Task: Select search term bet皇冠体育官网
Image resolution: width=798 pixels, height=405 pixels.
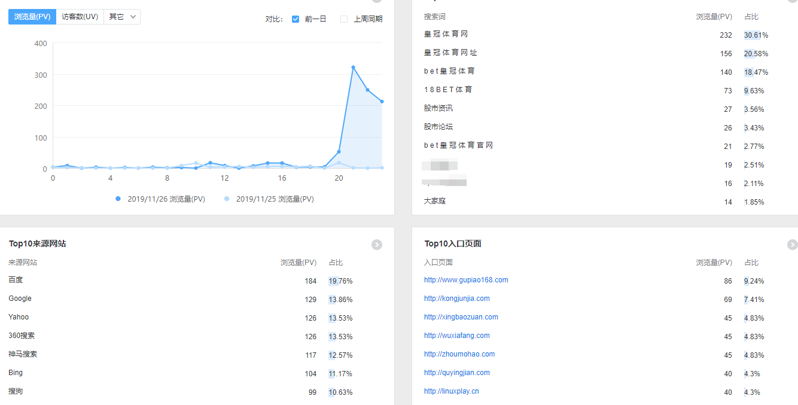Action: (458, 146)
